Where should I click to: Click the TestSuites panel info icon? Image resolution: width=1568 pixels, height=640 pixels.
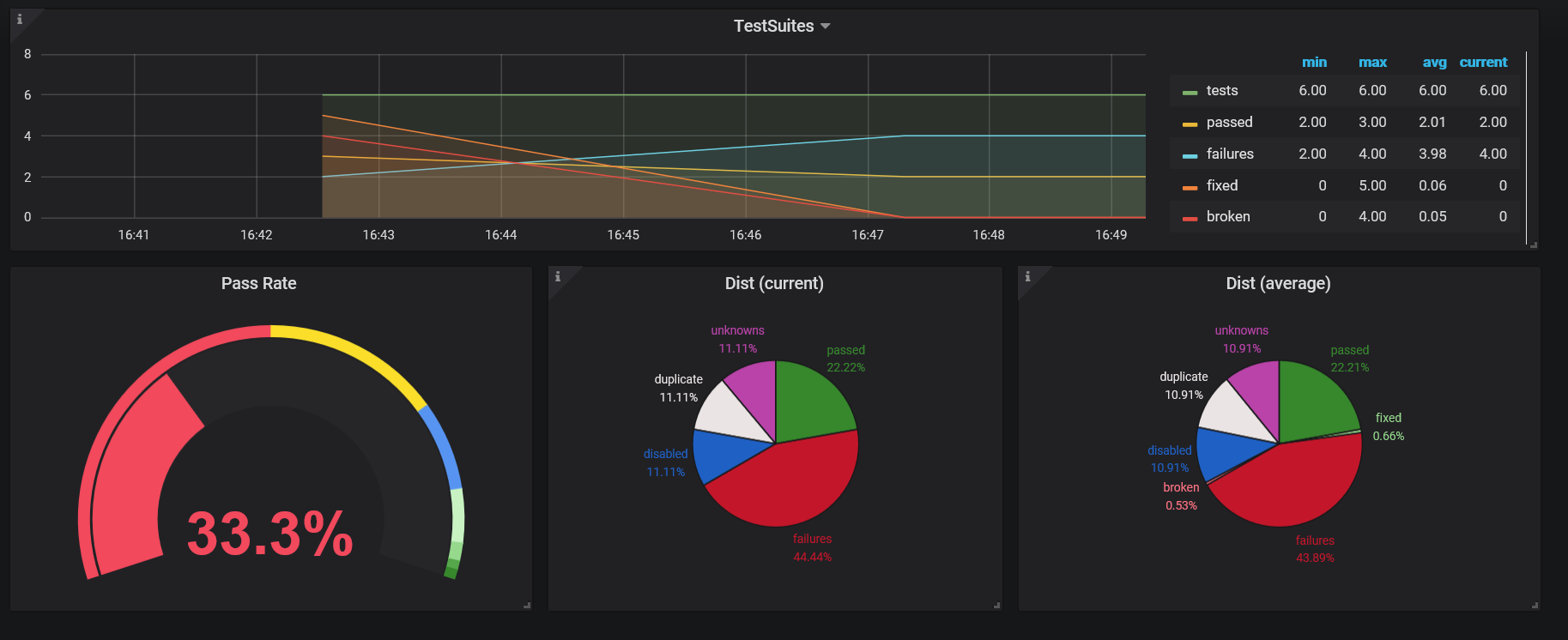[x=20, y=19]
